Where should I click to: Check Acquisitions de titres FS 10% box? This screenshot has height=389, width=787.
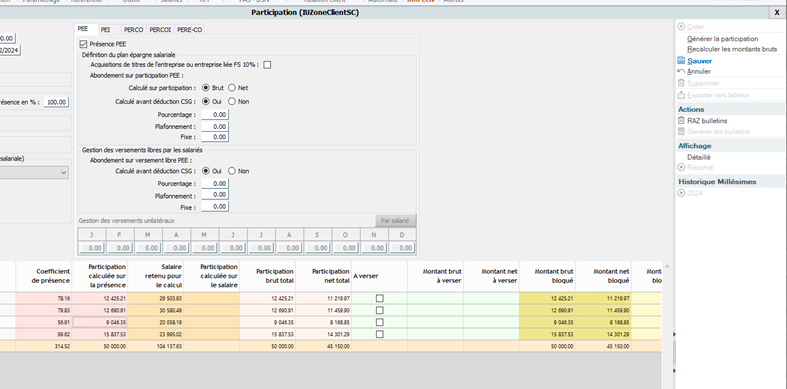point(267,65)
